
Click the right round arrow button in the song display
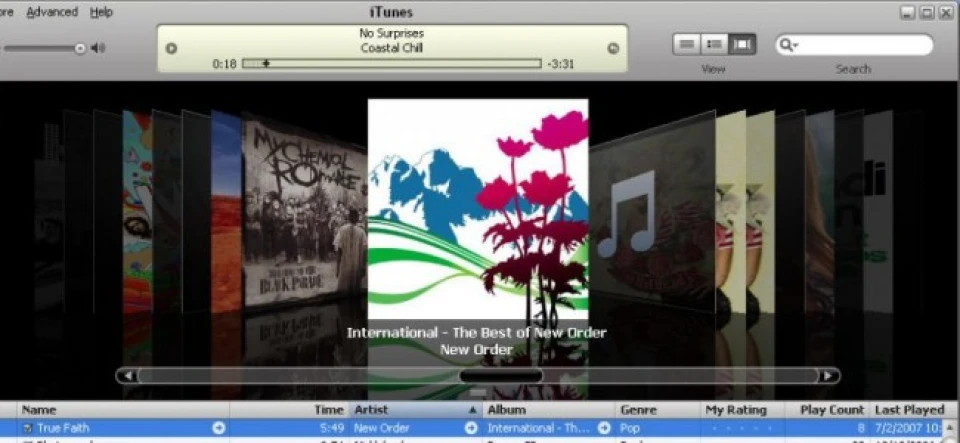[x=613, y=48]
